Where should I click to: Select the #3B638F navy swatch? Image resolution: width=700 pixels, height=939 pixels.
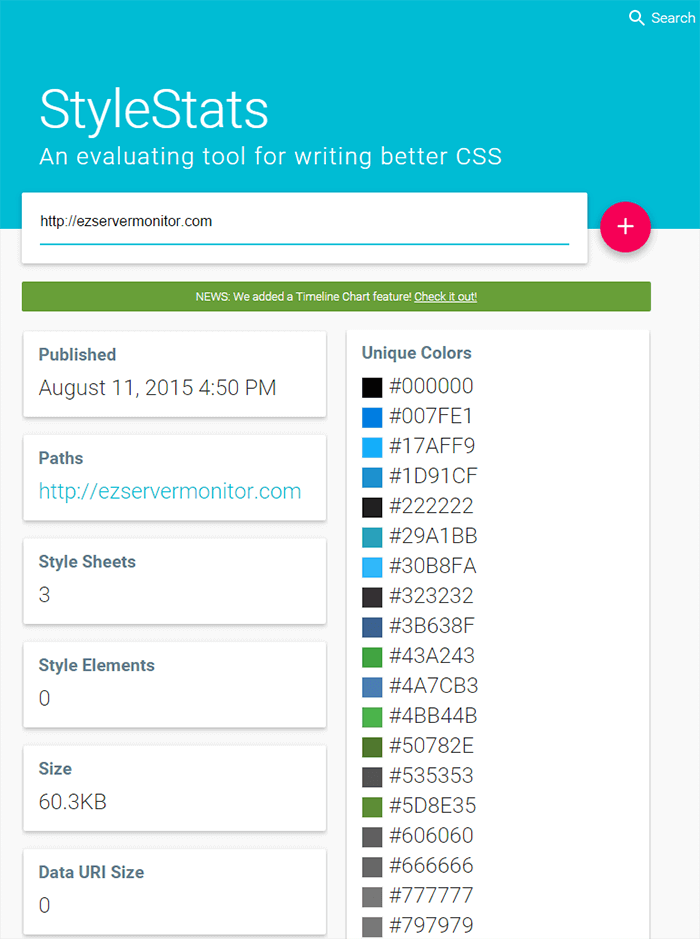(x=372, y=627)
